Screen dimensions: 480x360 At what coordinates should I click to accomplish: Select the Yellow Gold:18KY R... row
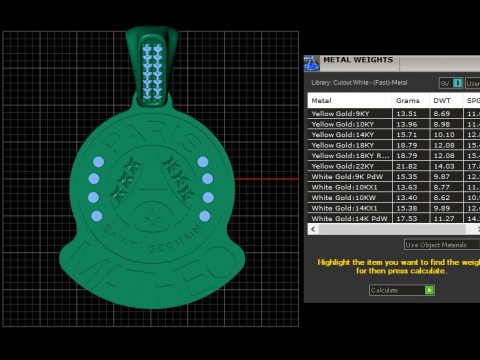click(394, 156)
